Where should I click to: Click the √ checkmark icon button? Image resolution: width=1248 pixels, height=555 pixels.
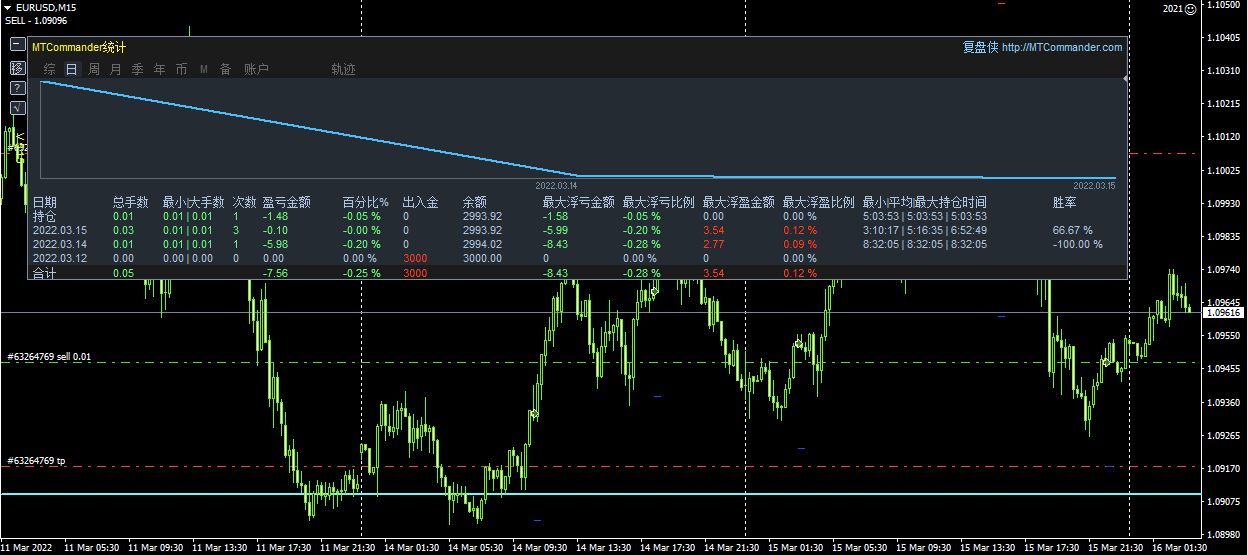(x=17, y=108)
